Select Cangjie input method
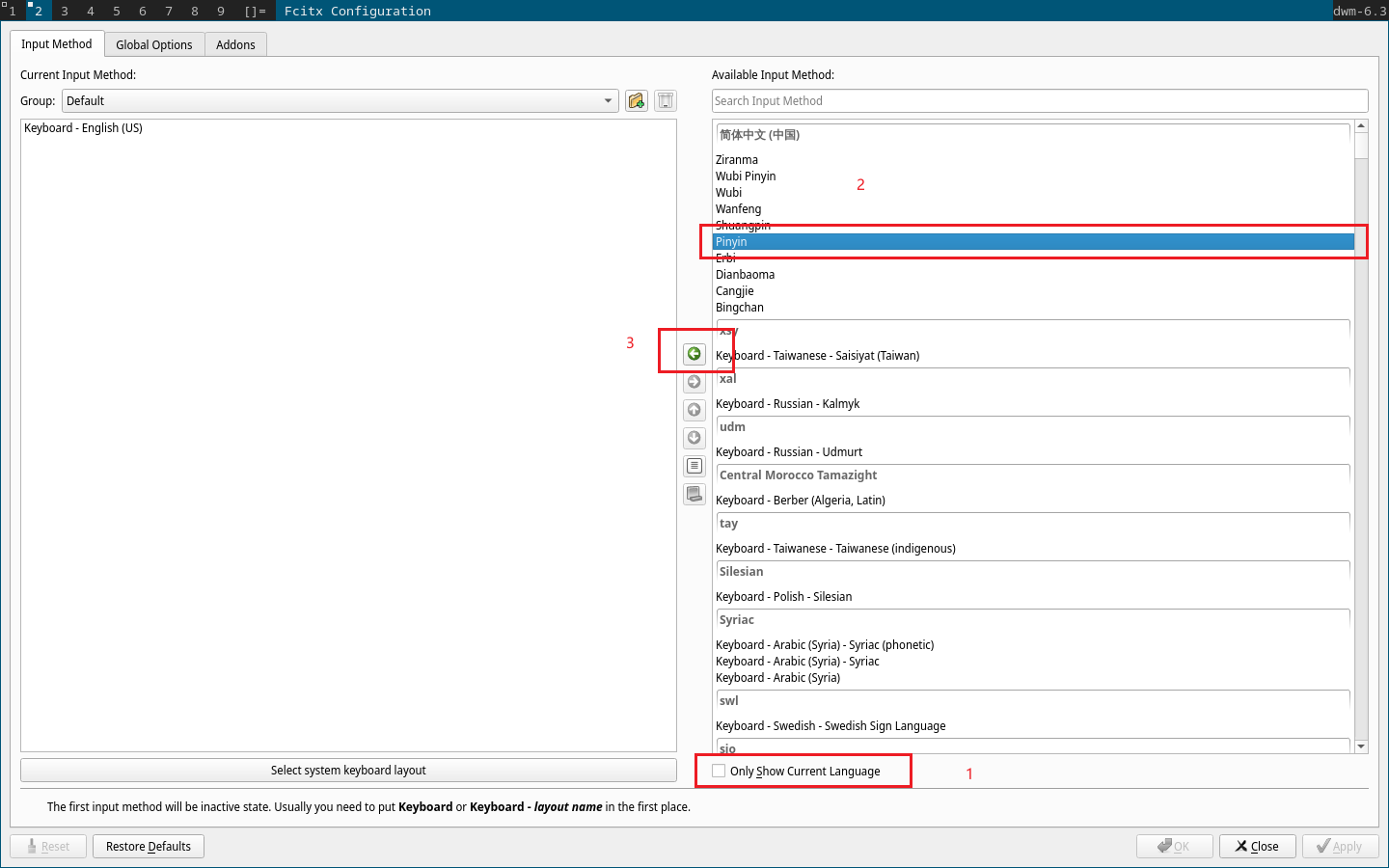 click(1033, 291)
